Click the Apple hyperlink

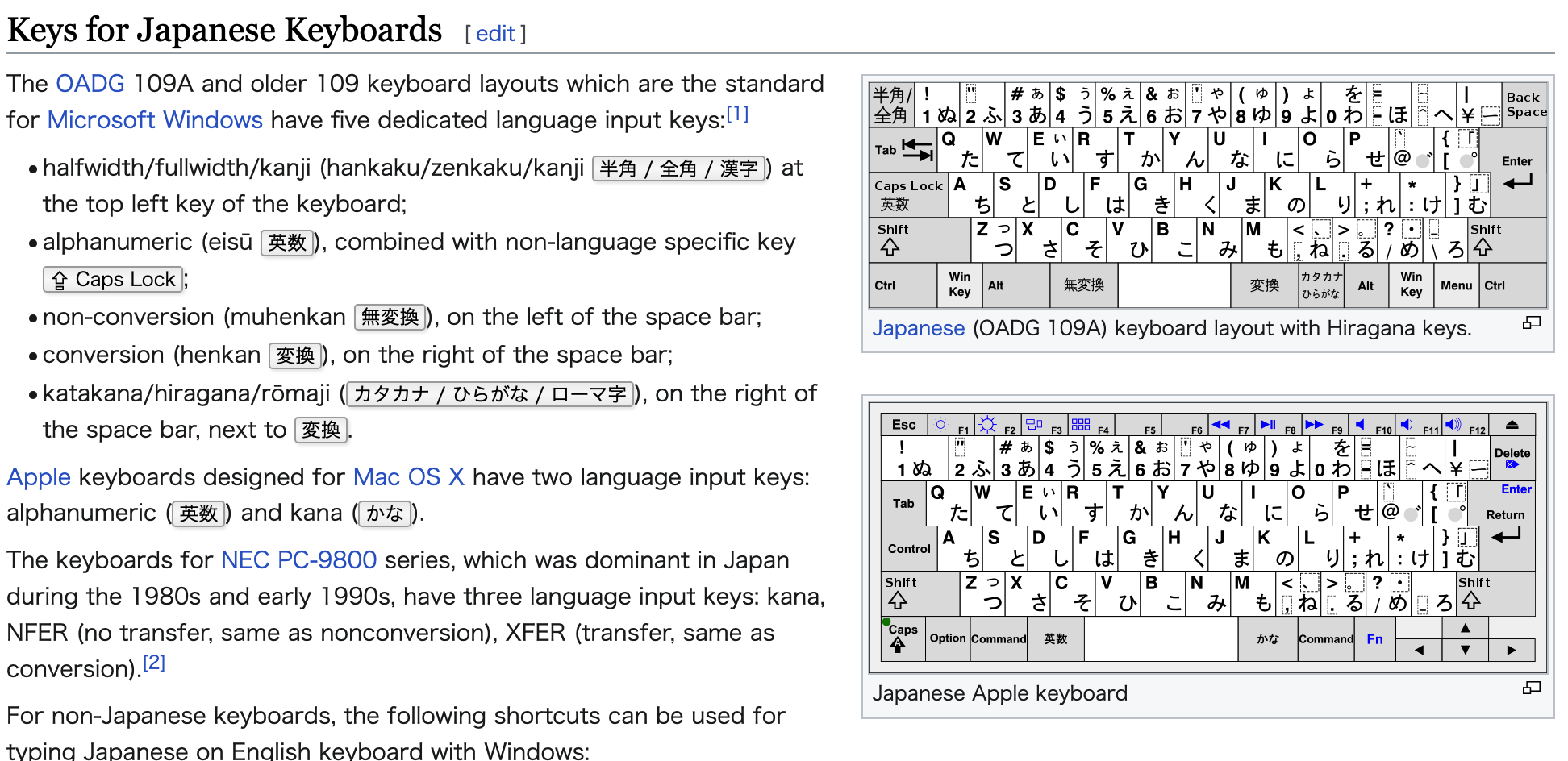pyautogui.click(x=39, y=476)
